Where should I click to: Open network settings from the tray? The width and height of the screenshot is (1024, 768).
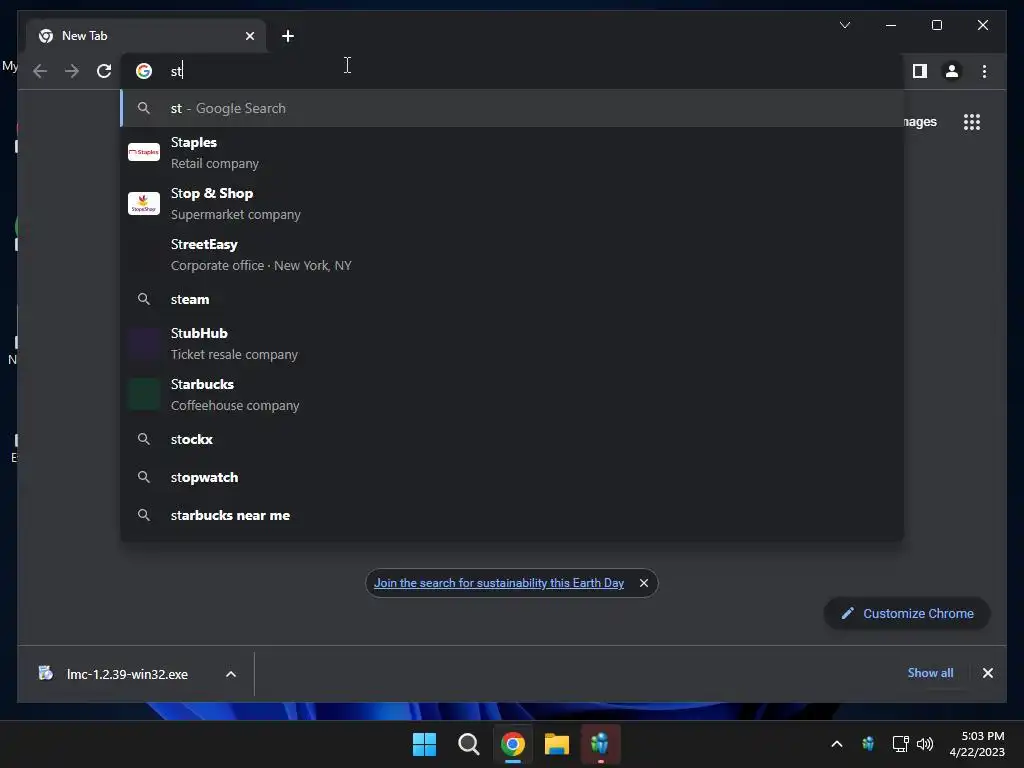pos(901,744)
